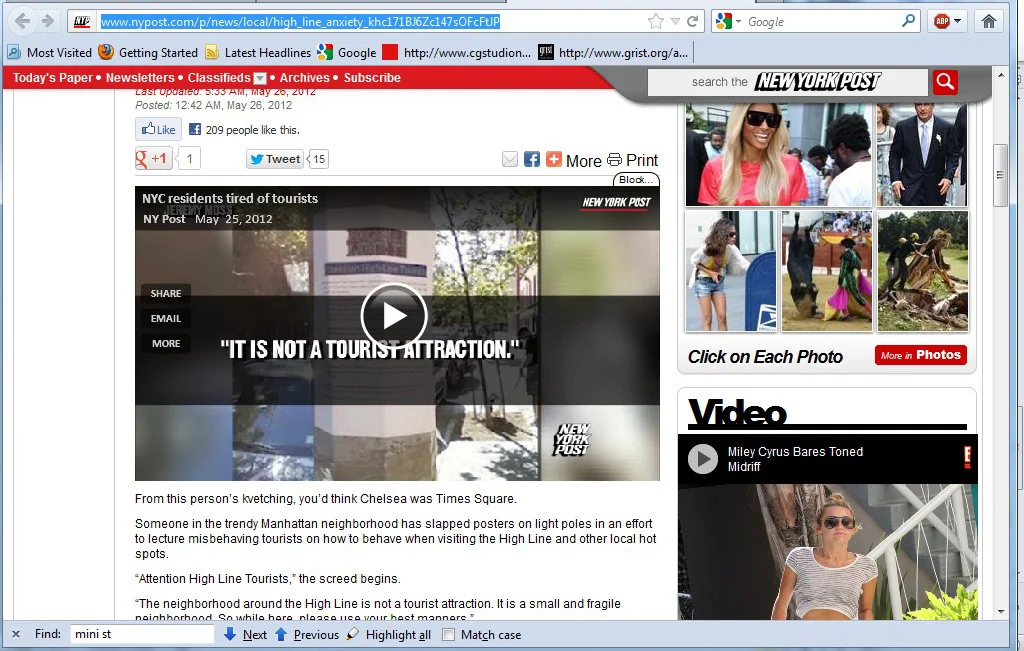
Task: Click the Subscribe link
Action: pos(372,78)
